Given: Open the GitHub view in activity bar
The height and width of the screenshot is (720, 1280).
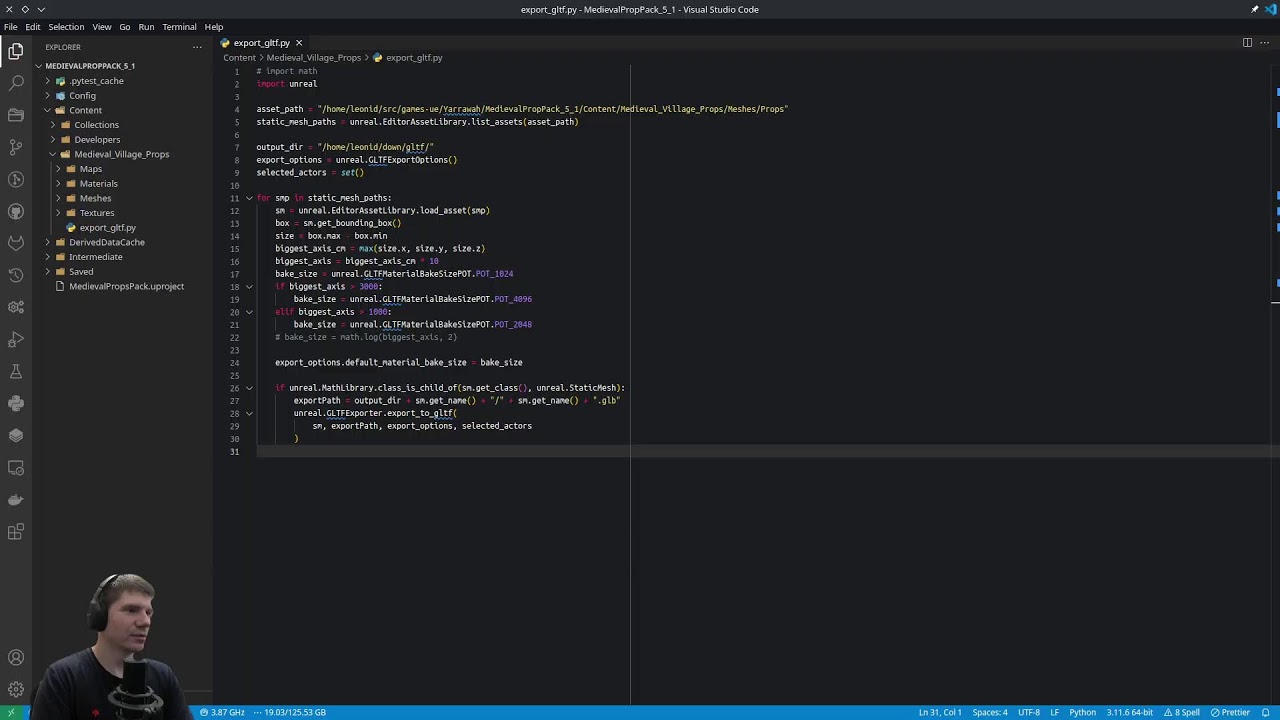Looking at the screenshot, I should click(16, 211).
